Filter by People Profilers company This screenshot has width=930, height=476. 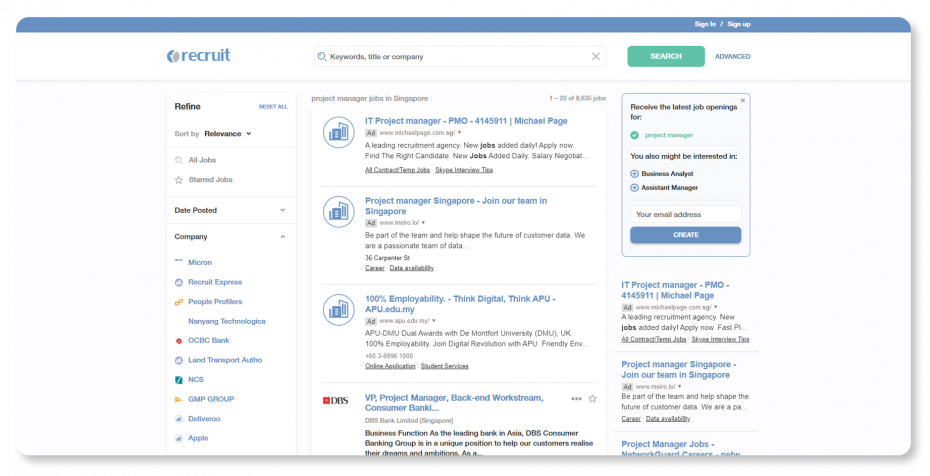click(215, 302)
